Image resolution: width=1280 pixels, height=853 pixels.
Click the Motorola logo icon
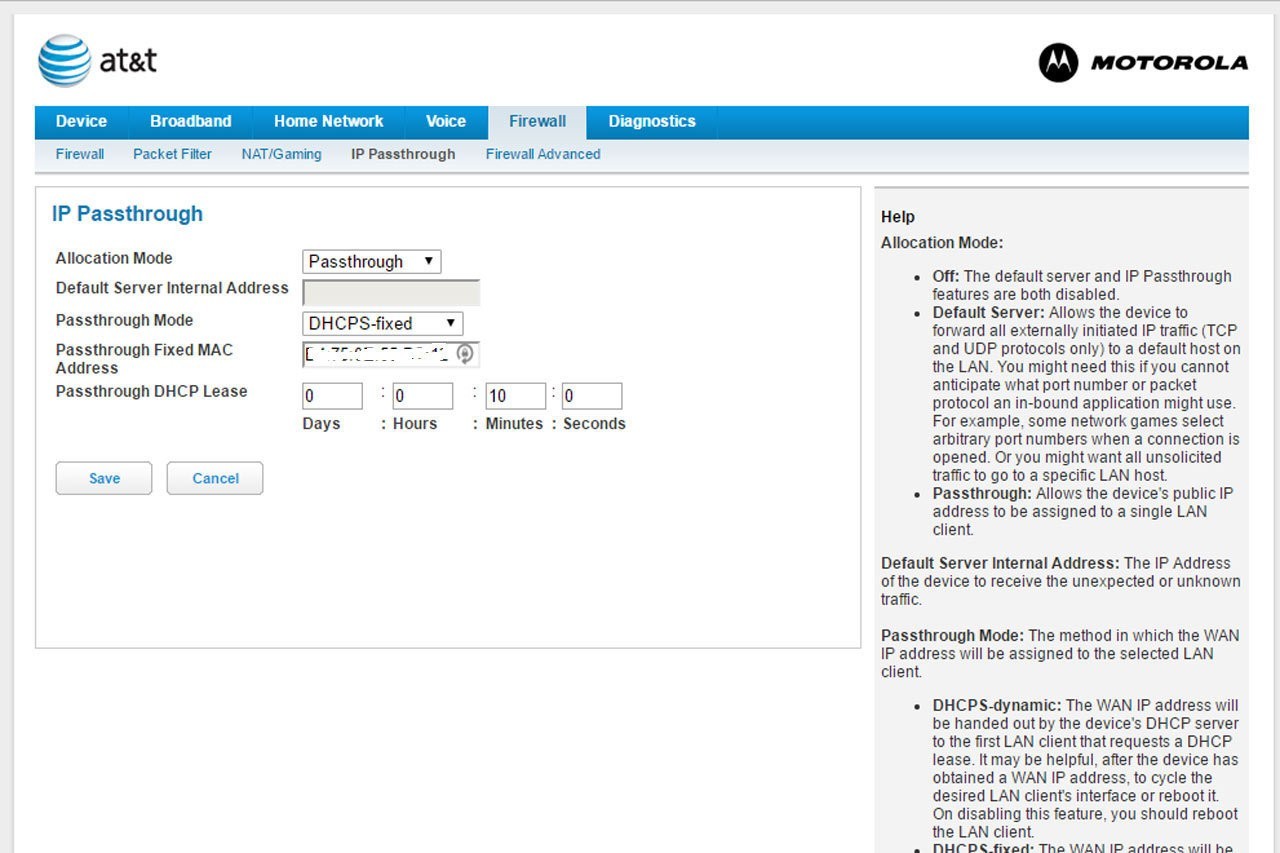pyautogui.click(x=1058, y=62)
